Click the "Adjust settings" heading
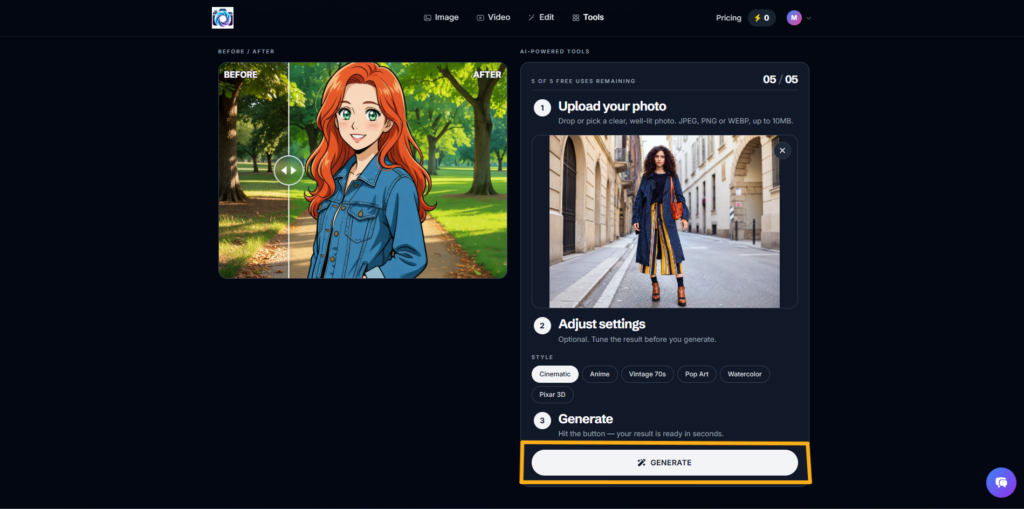 coord(601,324)
